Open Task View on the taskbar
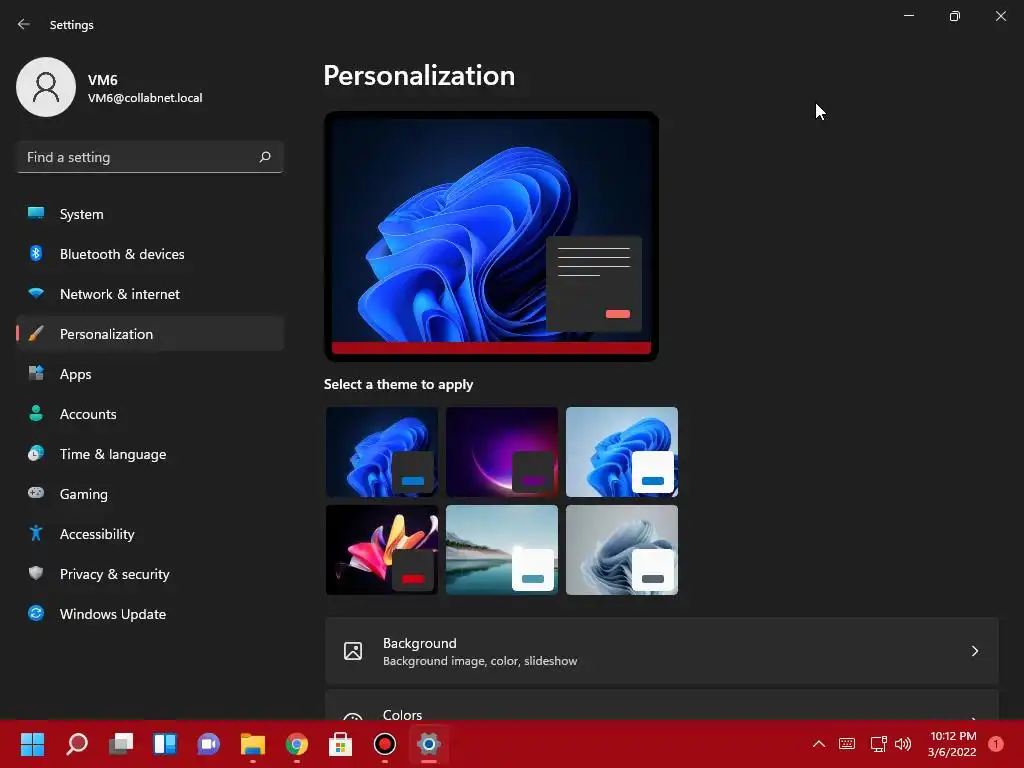The height and width of the screenshot is (768, 1024). pos(121,744)
